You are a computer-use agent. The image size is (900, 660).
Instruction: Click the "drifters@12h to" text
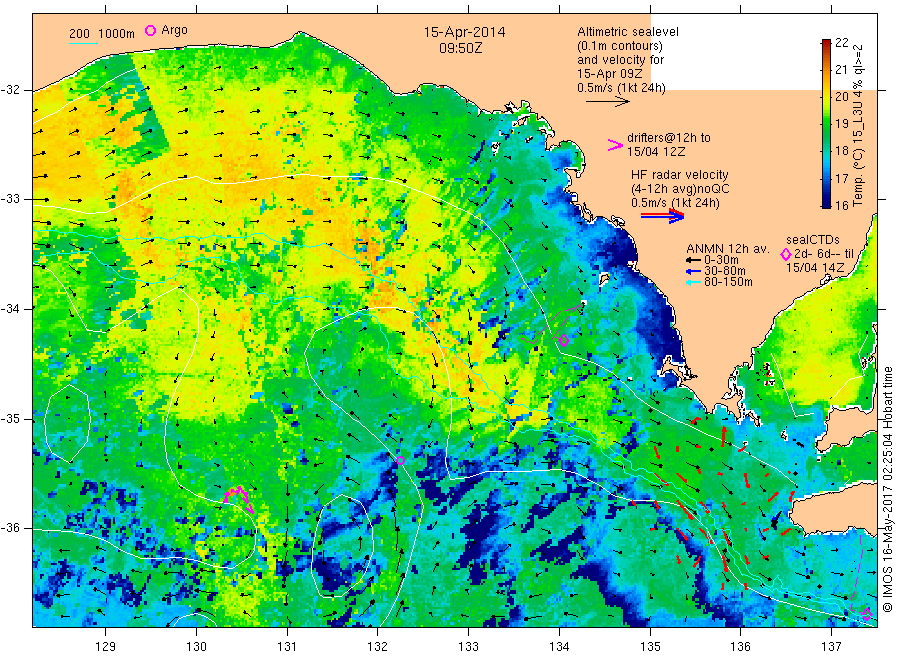[669, 138]
